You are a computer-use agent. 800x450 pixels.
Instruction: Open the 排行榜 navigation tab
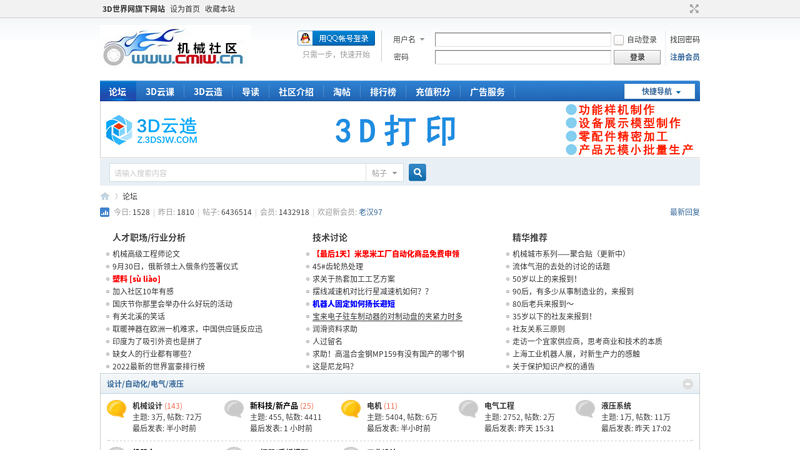(383, 92)
